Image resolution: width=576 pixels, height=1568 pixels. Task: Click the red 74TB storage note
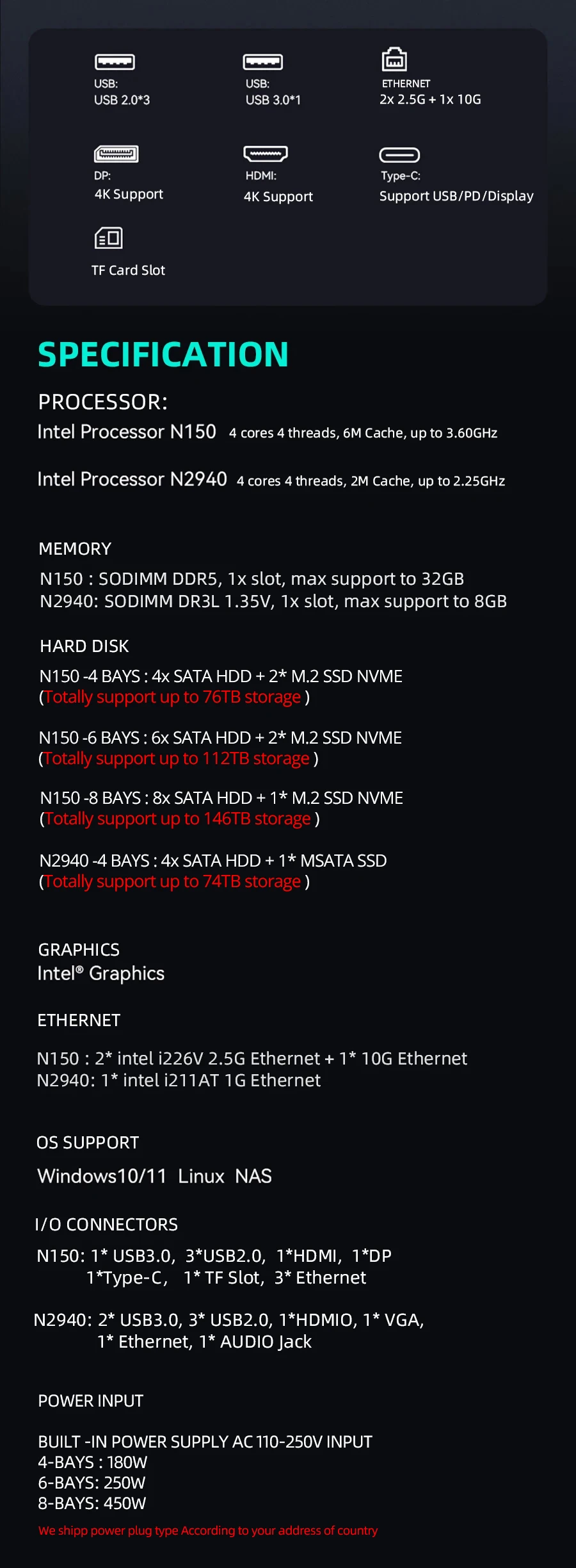(173, 881)
